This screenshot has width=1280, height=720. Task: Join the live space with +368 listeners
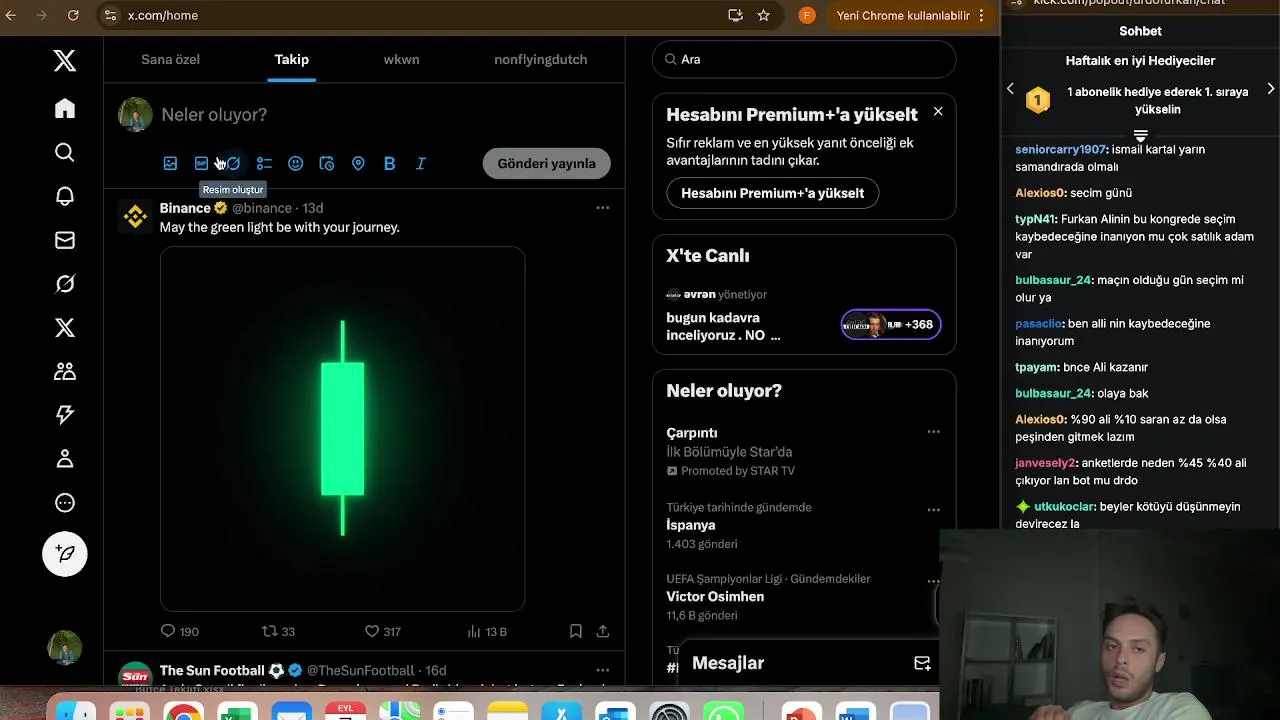tap(890, 324)
